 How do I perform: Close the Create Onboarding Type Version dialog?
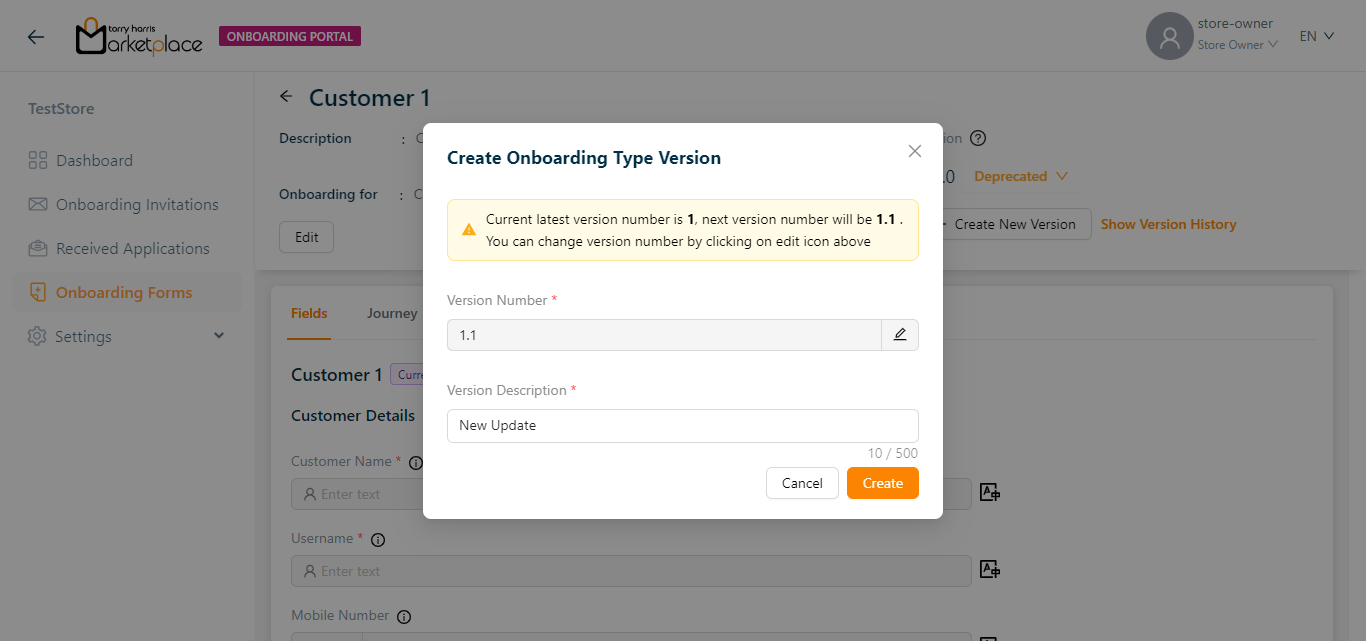914,151
